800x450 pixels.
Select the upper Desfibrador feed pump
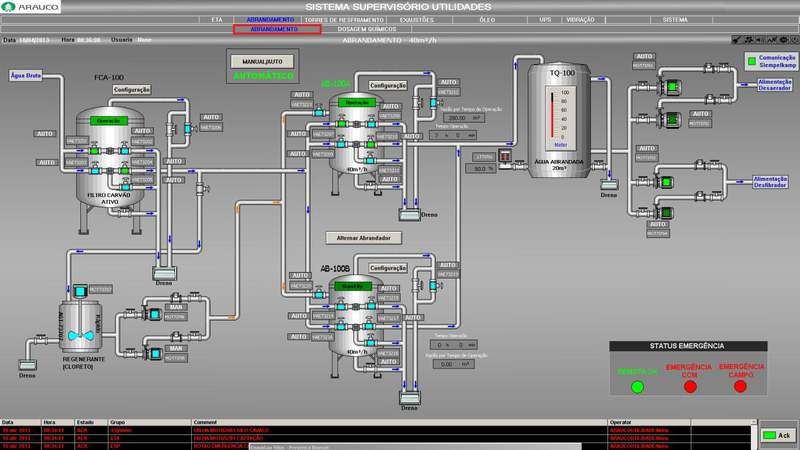coord(664,182)
